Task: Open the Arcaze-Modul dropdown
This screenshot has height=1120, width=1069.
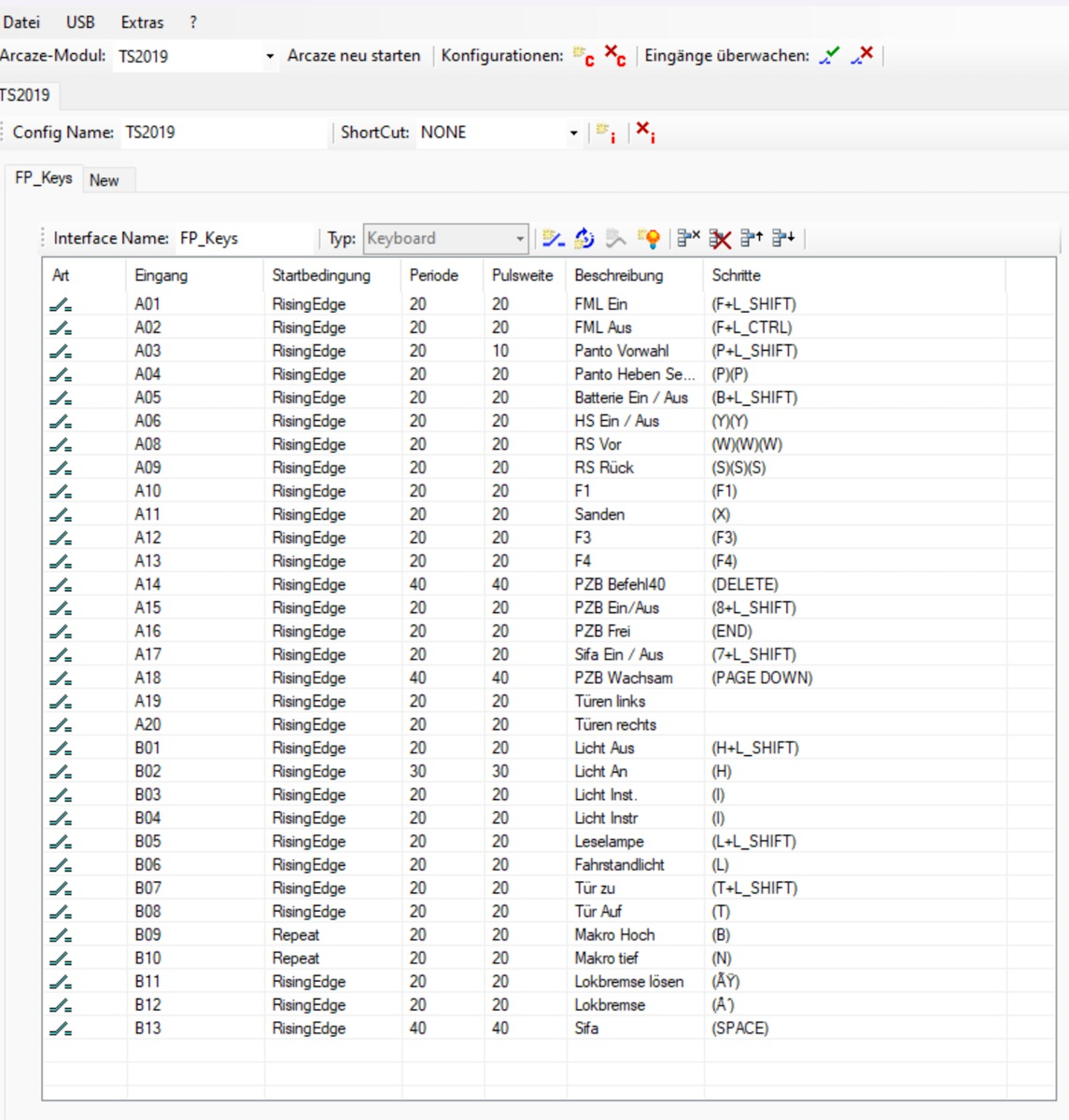Action: pos(270,57)
